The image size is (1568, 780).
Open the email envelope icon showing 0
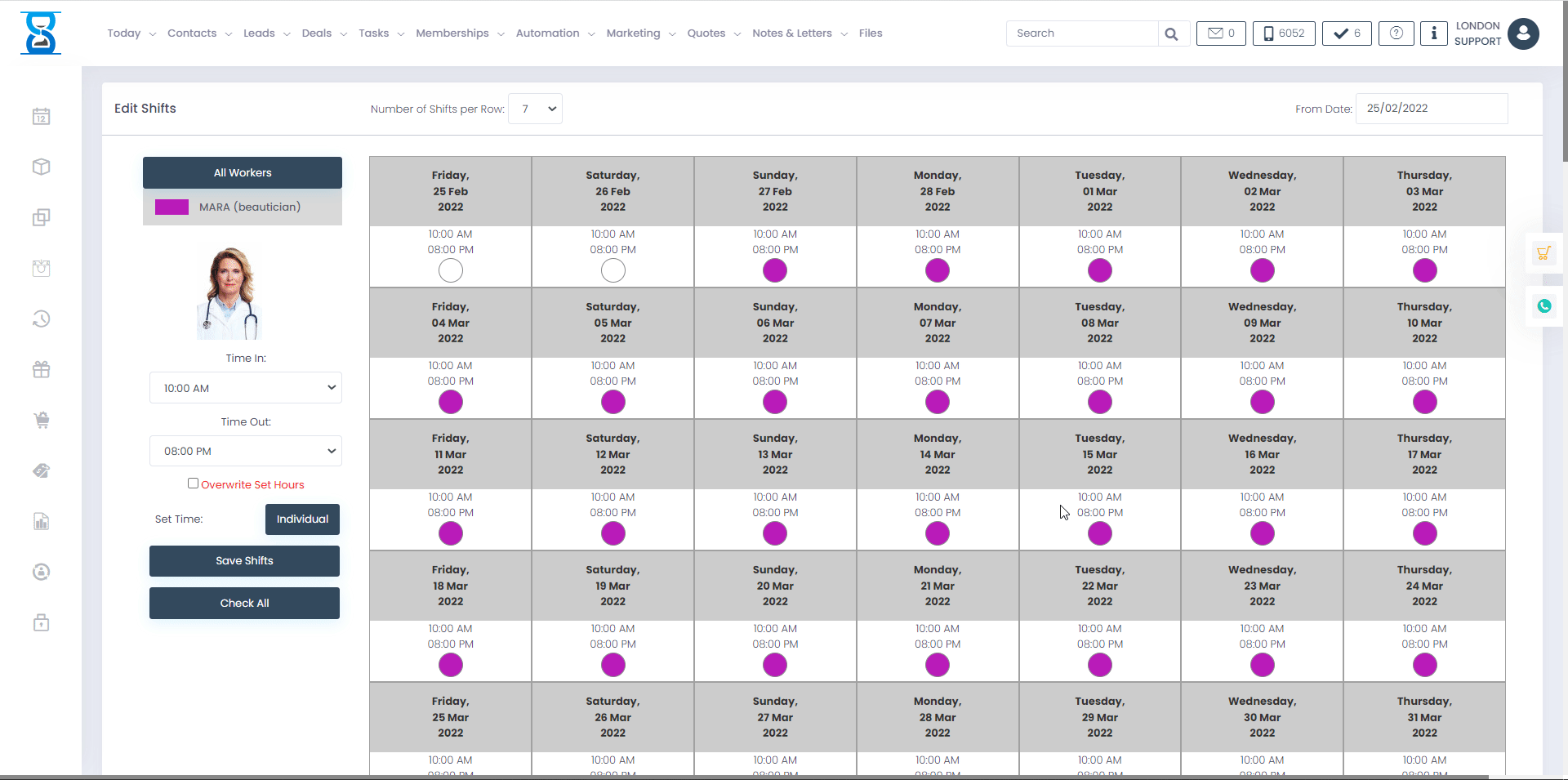(x=1220, y=33)
